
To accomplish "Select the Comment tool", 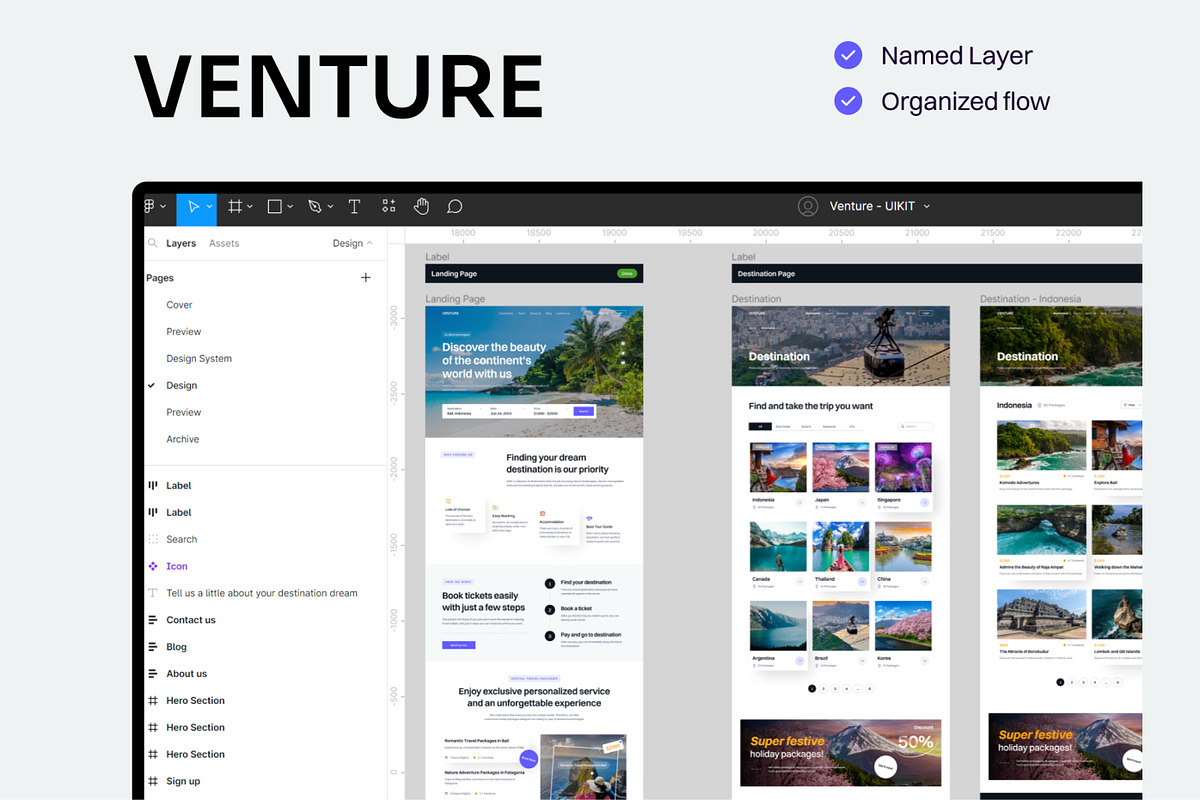I will click(x=454, y=206).
